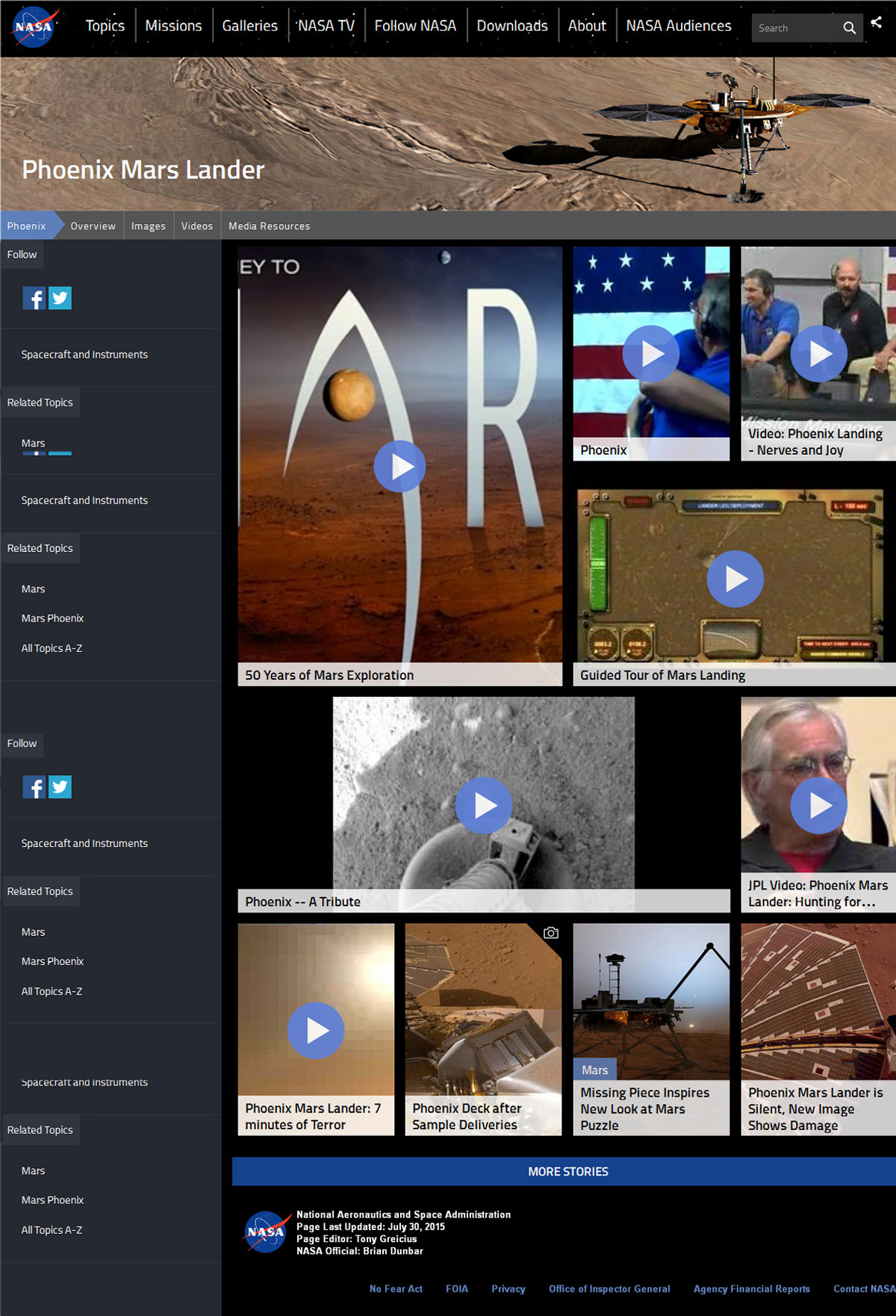896x1316 pixels.
Task: Open the Missions menu
Action: (174, 25)
